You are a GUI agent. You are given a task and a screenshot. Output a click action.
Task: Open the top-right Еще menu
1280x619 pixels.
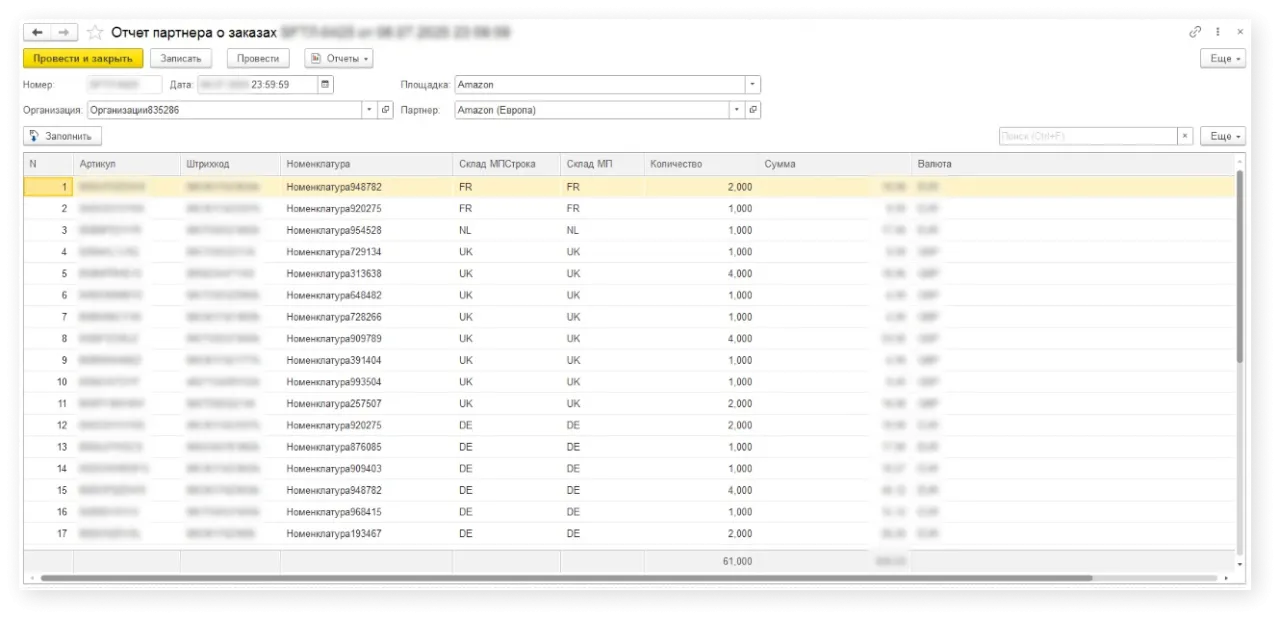1222,58
